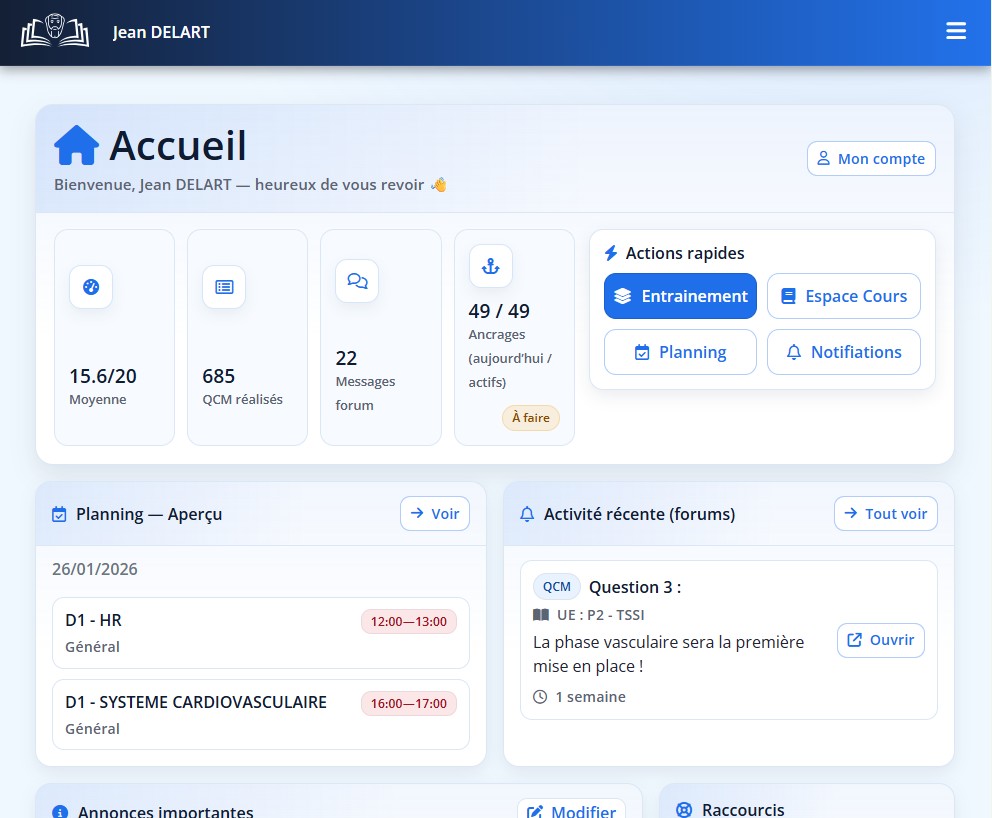Click Tout voir in forum activity panel
The width and height of the screenshot is (992, 818).
(885, 513)
